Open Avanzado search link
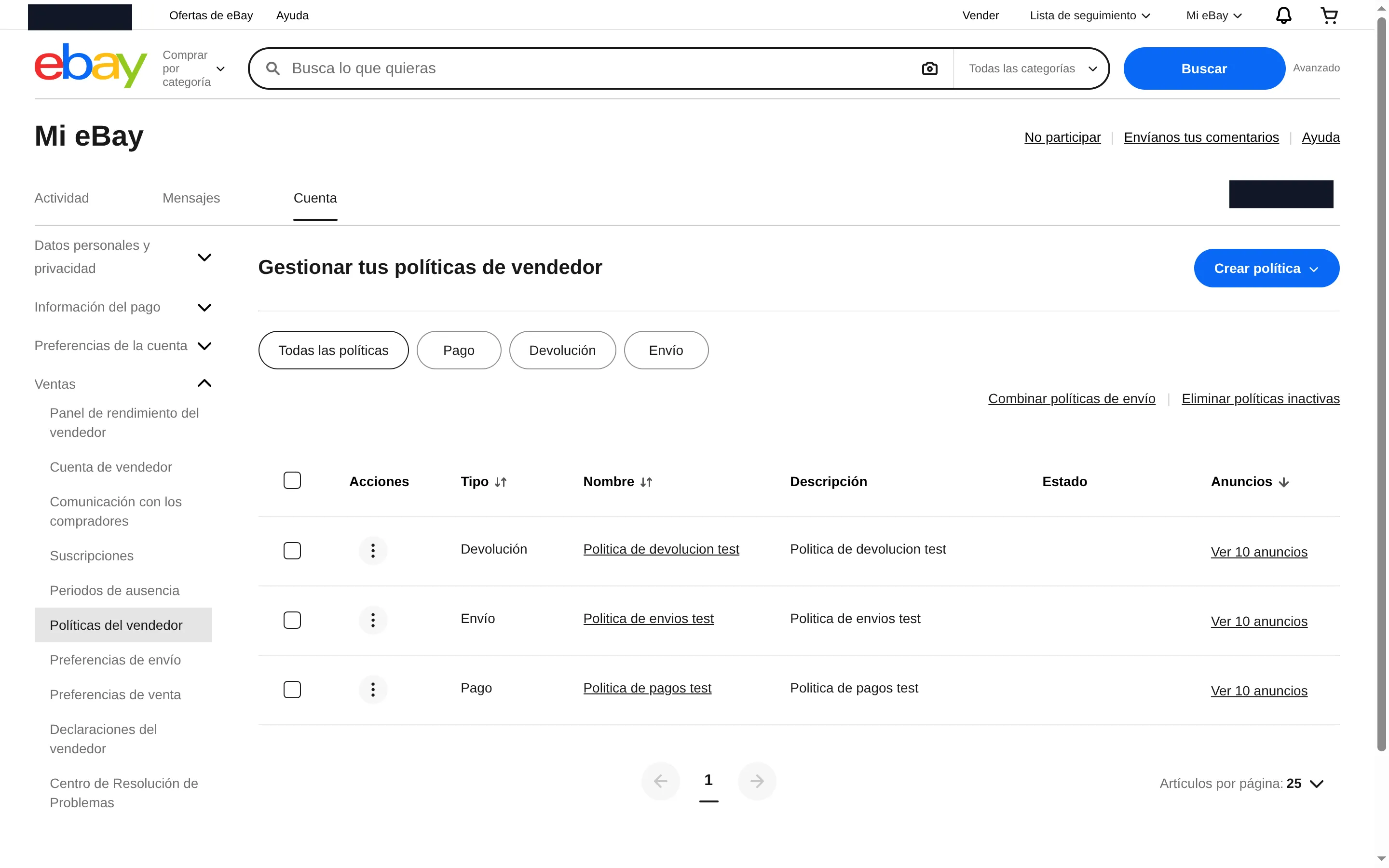 click(1316, 68)
